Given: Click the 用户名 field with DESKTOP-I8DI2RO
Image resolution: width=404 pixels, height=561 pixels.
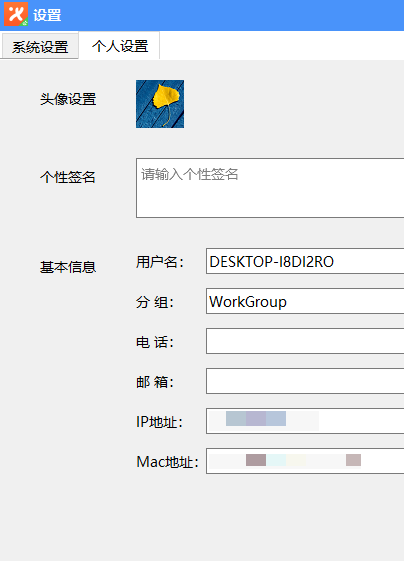Looking at the screenshot, I should tap(305, 262).
